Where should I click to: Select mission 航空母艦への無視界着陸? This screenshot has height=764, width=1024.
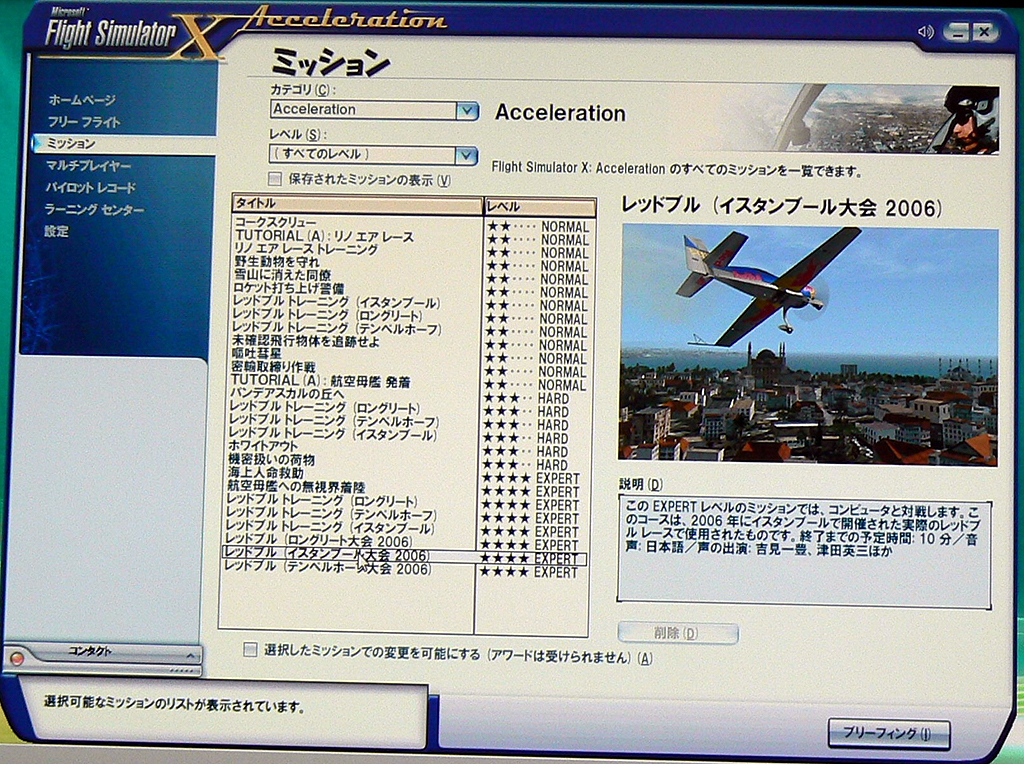(x=296, y=487)
